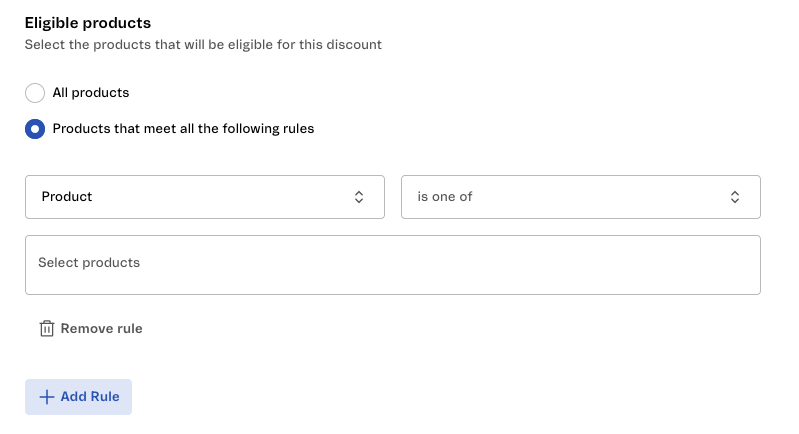Click the trash icon beside Remove rule
This screenshot has height=434, width=799.
(46, 329)
